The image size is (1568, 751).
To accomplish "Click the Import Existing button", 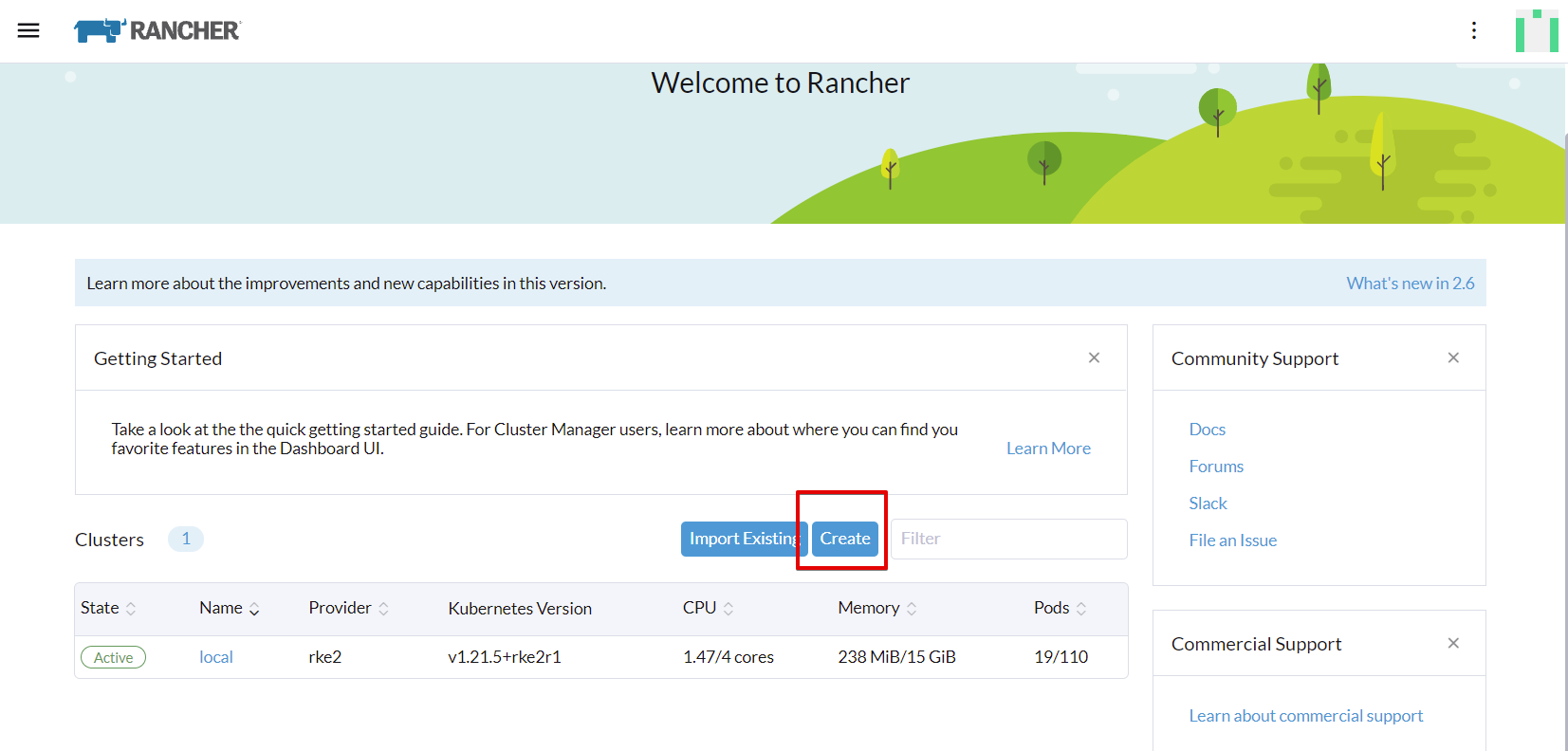I will coord(744,539).
